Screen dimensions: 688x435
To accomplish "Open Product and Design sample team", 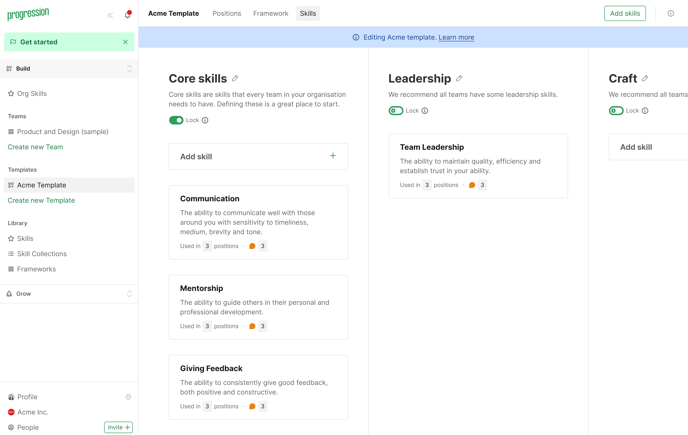I will (x=62, y=132).
